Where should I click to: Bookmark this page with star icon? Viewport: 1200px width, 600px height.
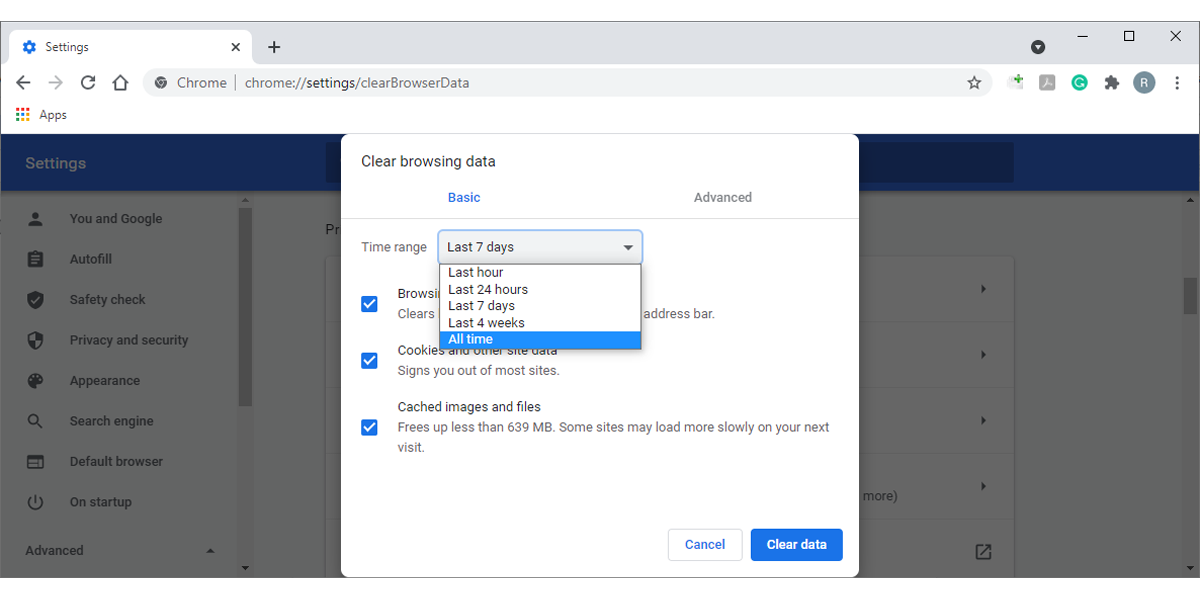point(974,83)
